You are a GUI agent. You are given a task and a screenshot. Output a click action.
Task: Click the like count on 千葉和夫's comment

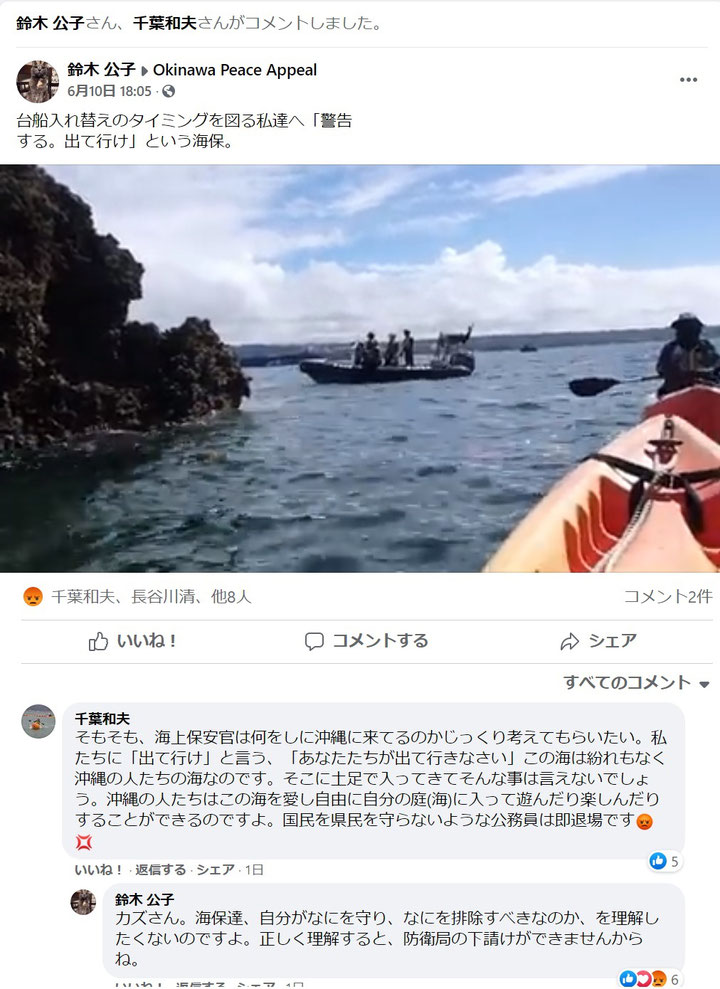click(x=665, y=861)
